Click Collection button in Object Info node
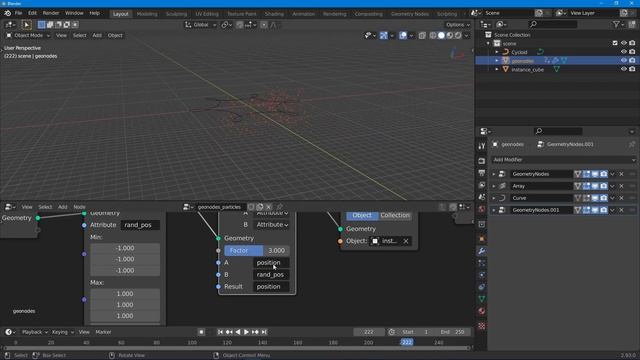 (395, 215)
